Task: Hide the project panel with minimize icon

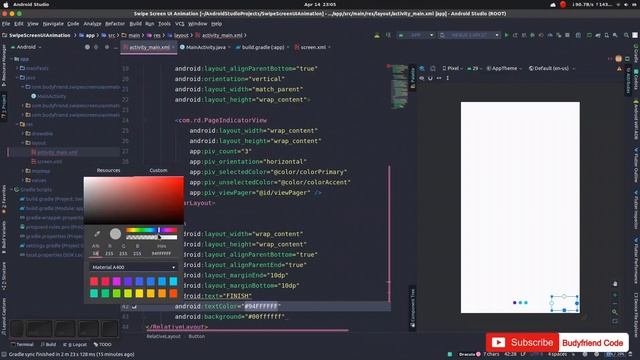Action: (x=115, y=47)
